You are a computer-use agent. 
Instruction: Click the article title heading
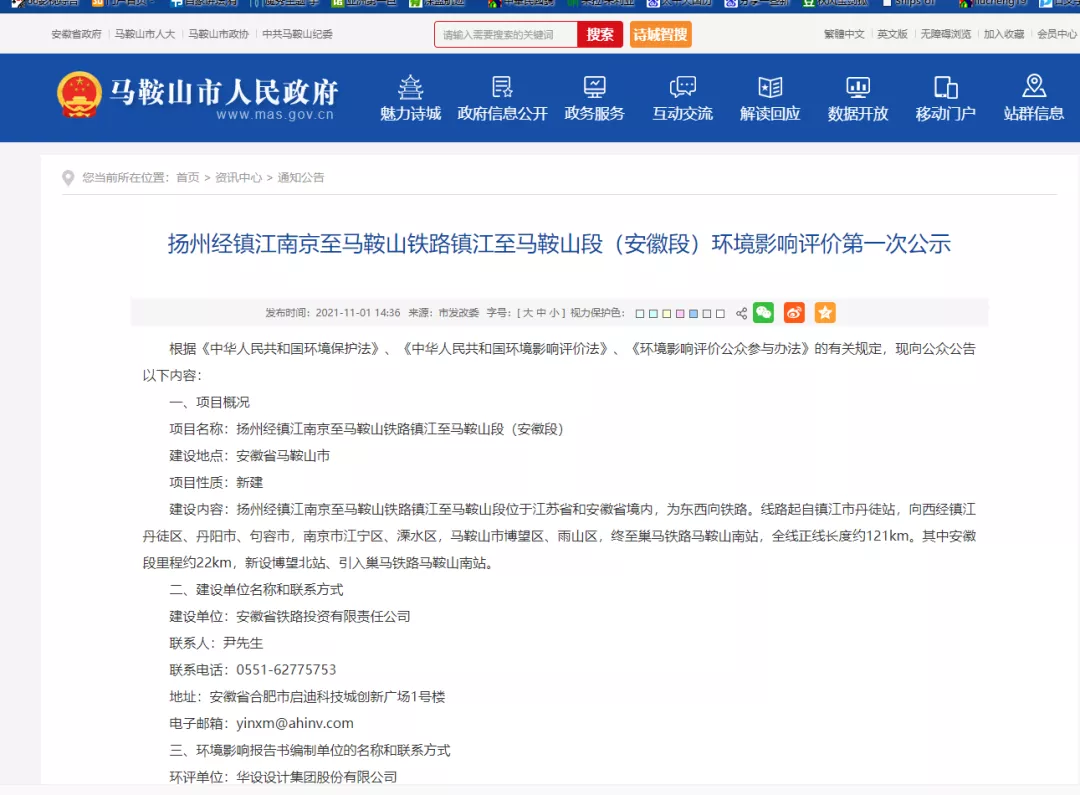559,244
